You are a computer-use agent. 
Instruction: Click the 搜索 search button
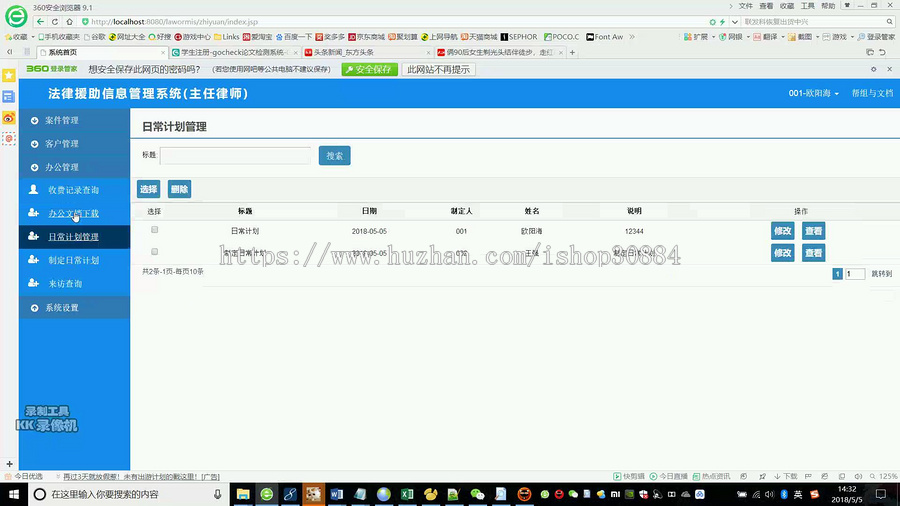pos(335,155)
